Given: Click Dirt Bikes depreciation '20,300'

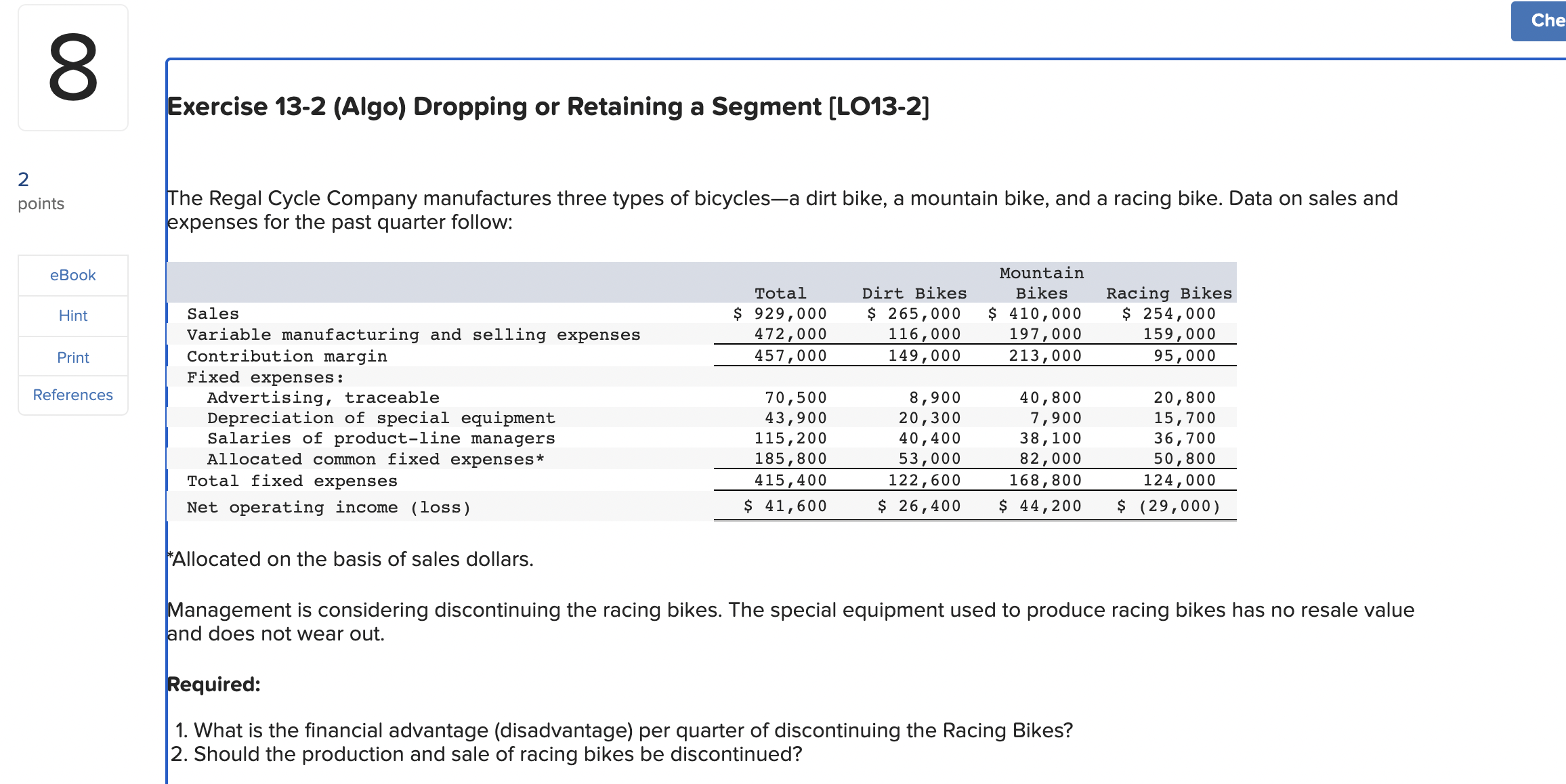Looking at the screenshot, I should pyautogui.click(x=930, y=418).
